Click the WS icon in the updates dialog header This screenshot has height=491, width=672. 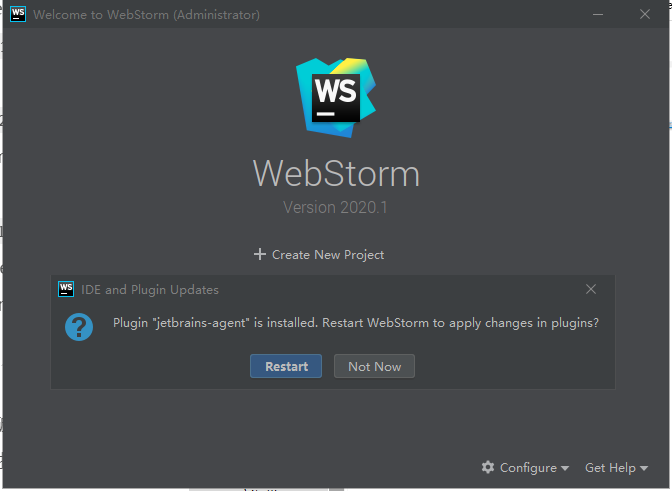click(x=67, y=289)
